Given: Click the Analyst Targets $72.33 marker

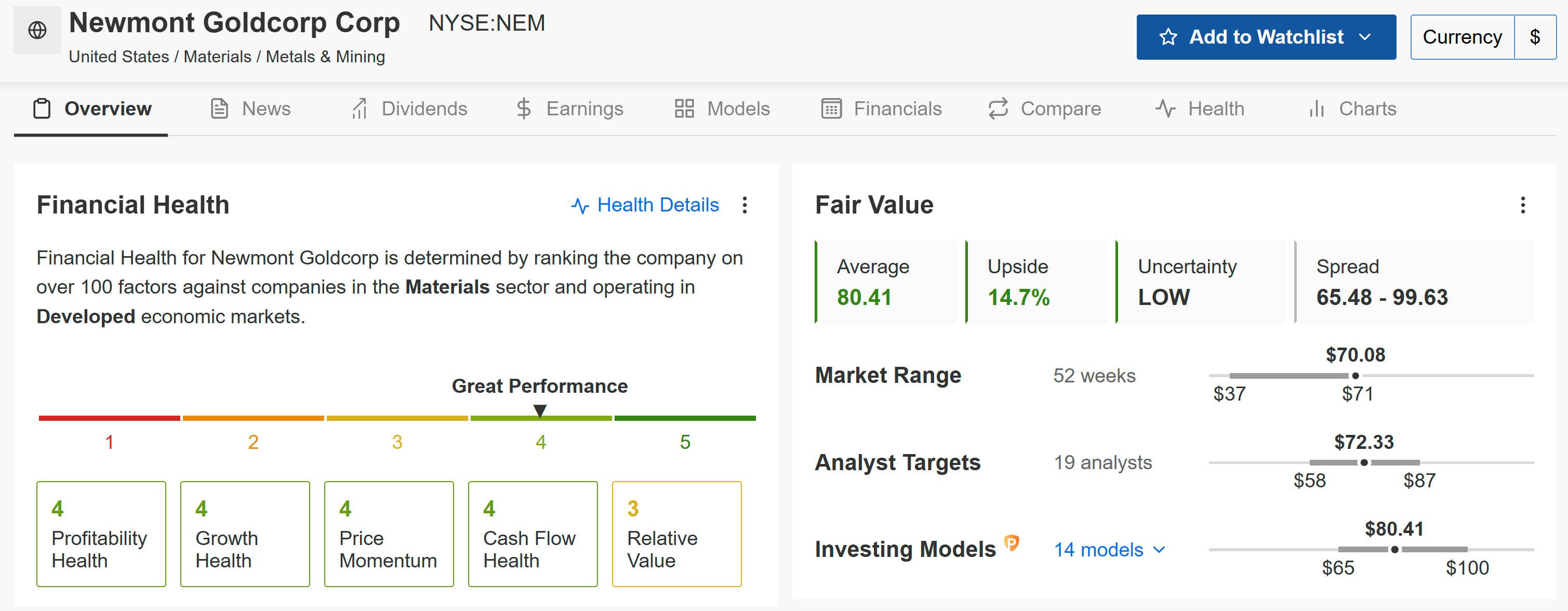Looking at the screenshot, I should pyautogui.click(x=1364, y=463).
